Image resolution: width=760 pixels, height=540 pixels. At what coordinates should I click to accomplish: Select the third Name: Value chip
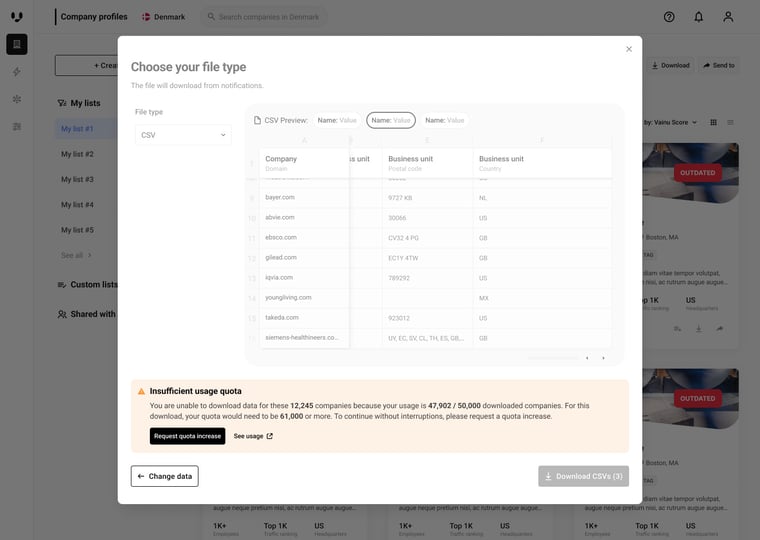coord(444,120)
